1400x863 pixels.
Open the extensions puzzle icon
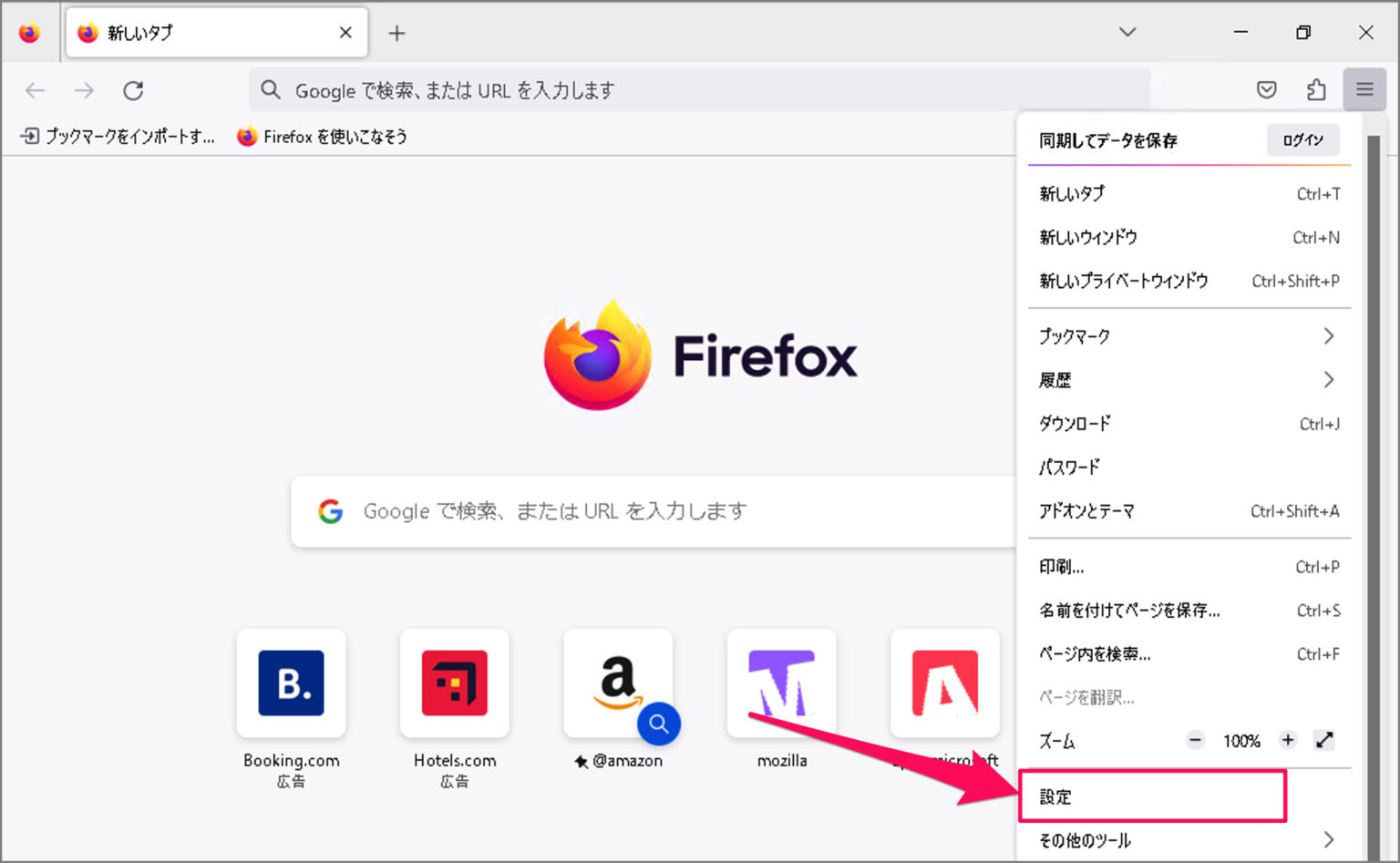click(x=1316, y=89)
